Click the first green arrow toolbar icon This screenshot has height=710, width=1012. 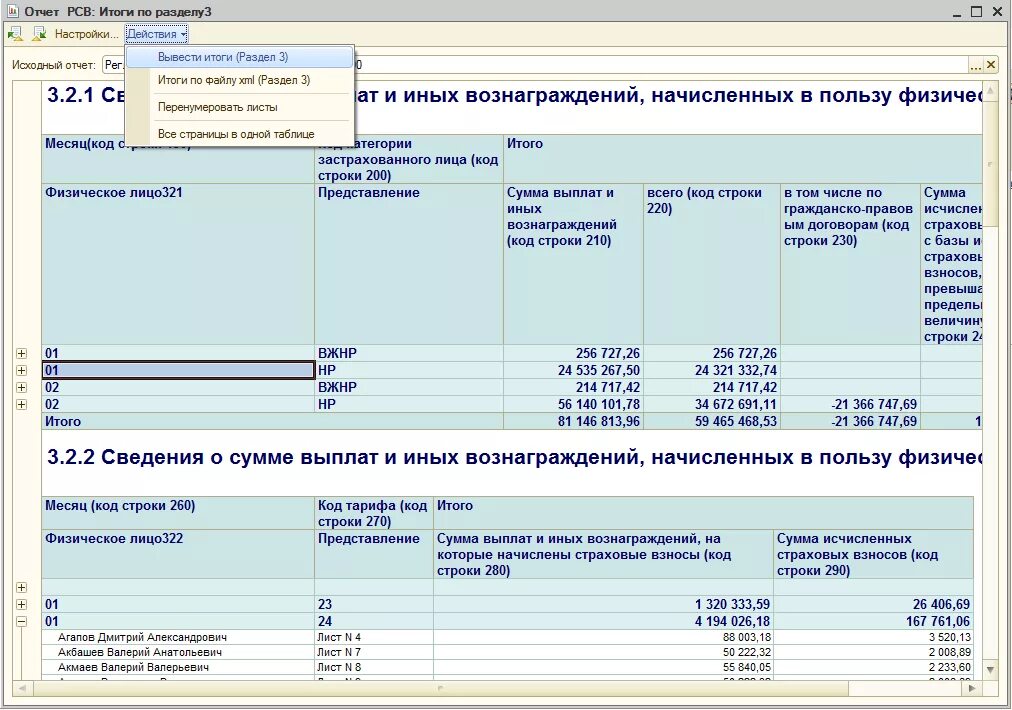[15, 34]
